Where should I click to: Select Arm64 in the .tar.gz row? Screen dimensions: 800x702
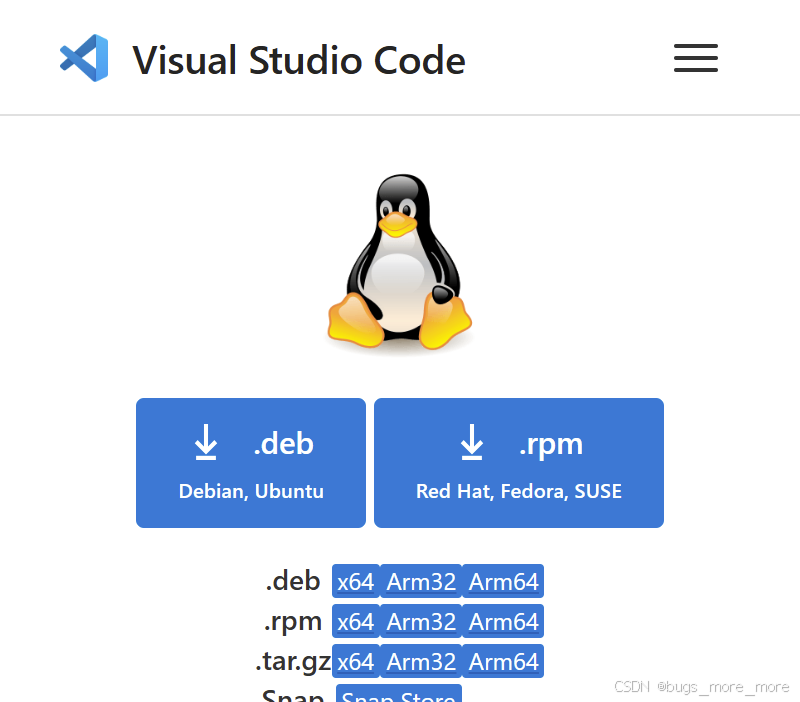(x=503, y=662)
